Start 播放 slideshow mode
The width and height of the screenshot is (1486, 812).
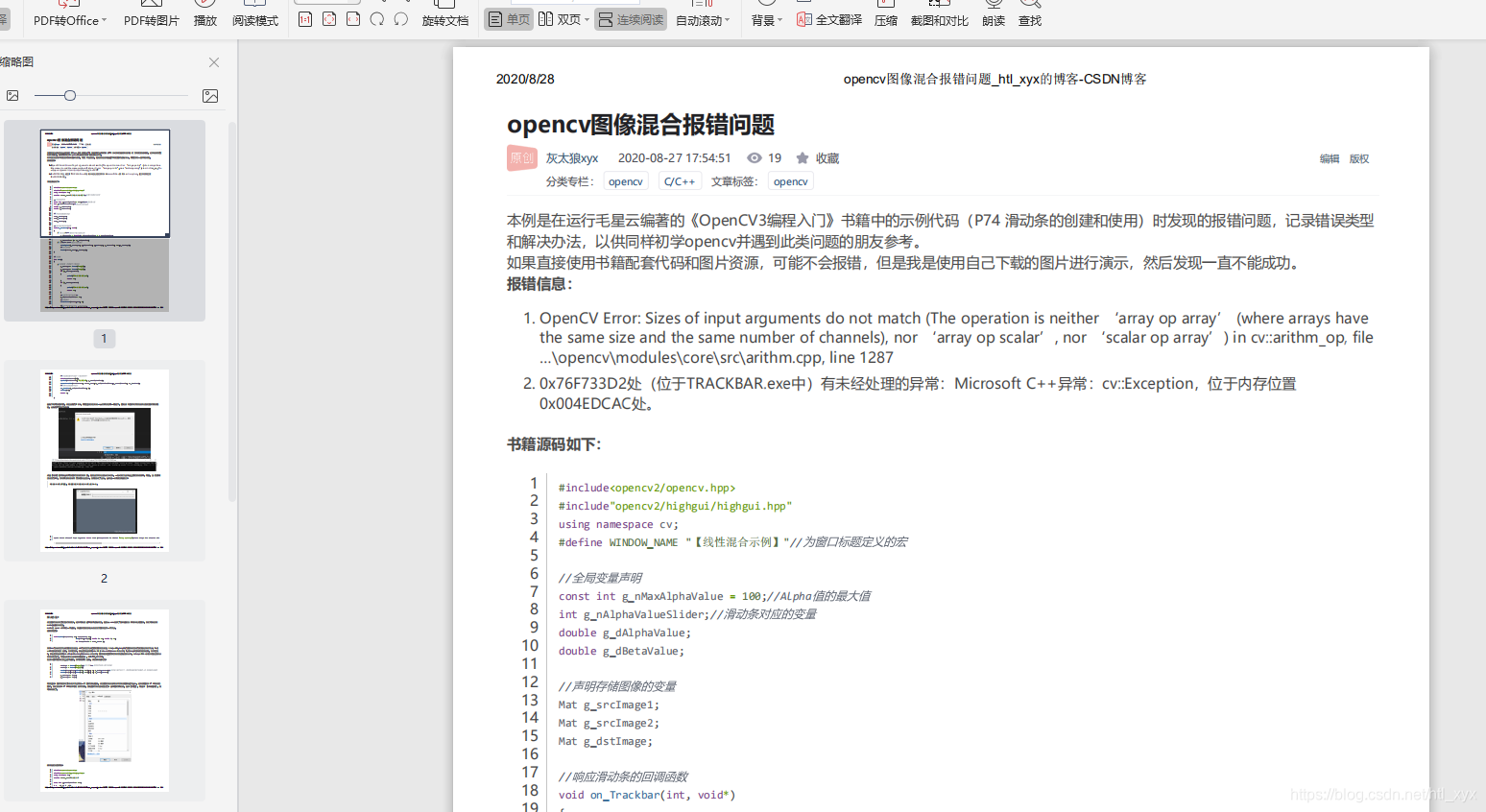tap(205, 20)
